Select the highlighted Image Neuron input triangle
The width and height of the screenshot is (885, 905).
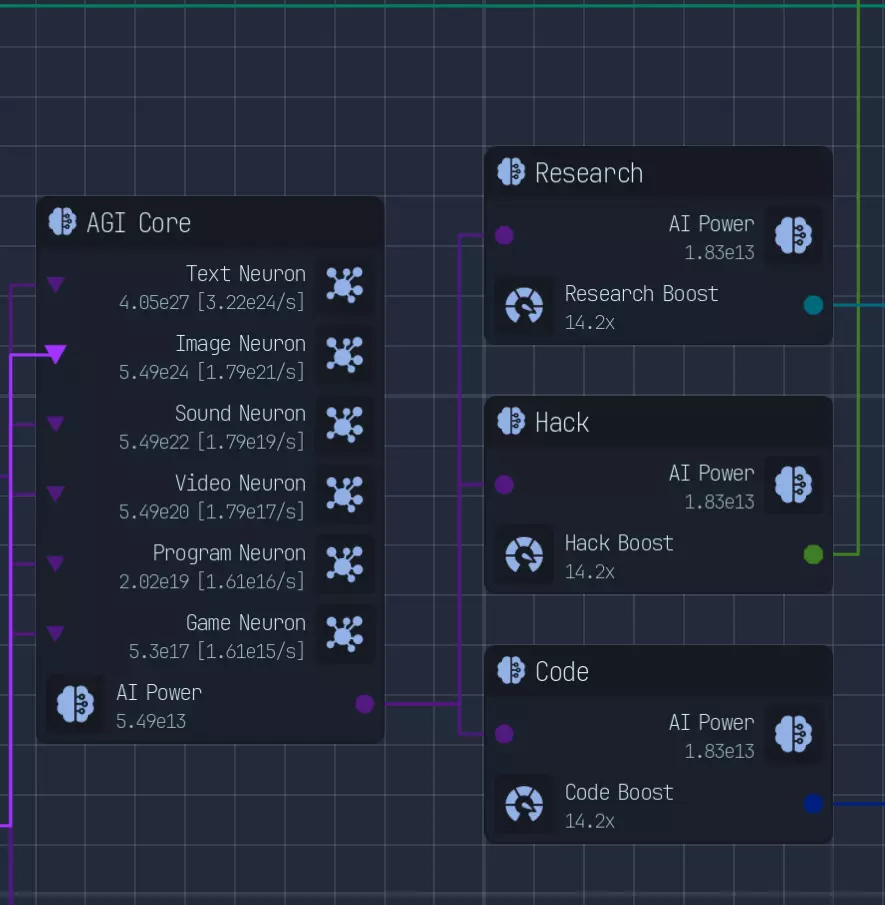point(56,353)
